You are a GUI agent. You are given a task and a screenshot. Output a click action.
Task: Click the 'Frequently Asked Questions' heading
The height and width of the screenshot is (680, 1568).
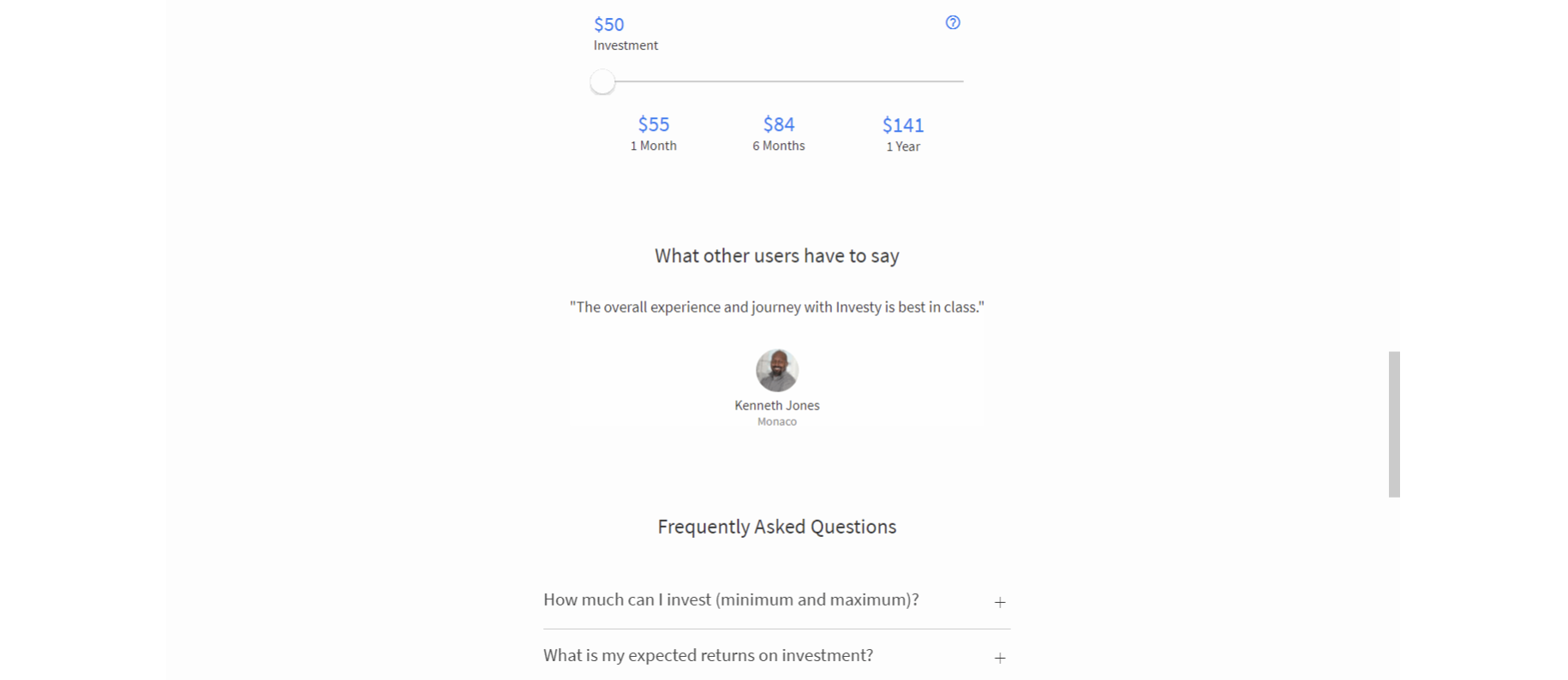click(777, 527)
